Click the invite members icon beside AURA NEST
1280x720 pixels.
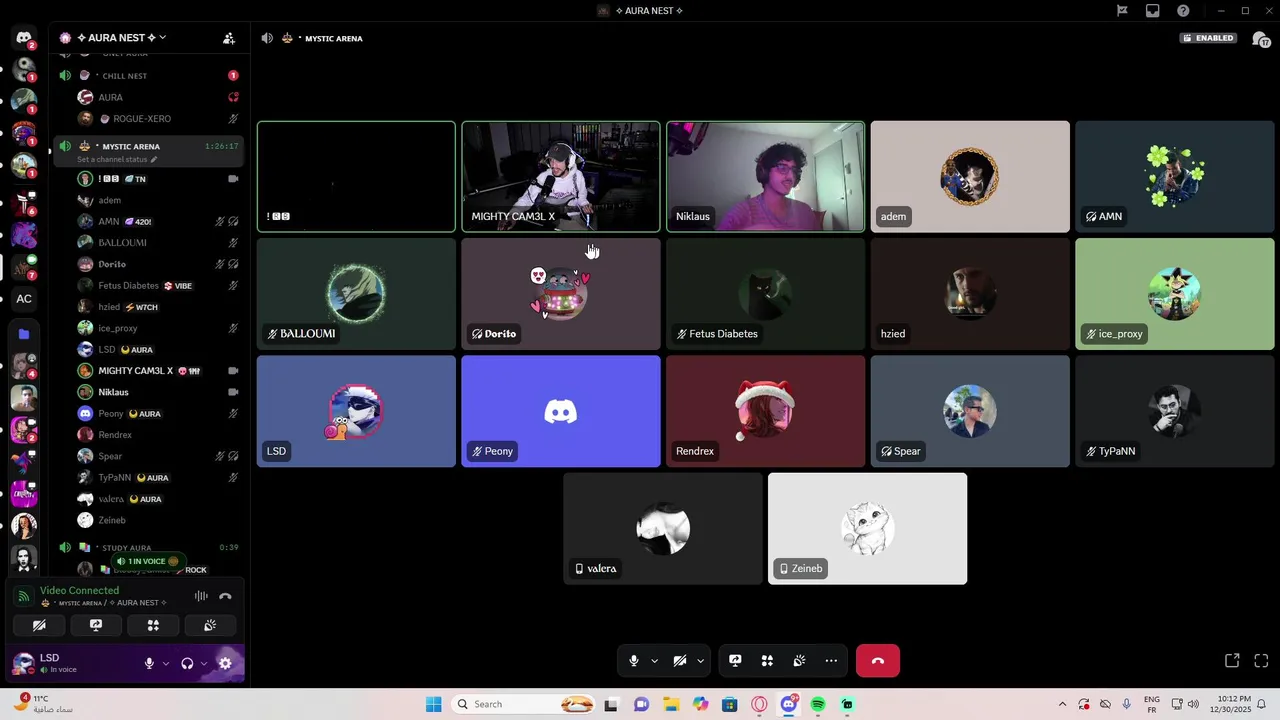point(229,38)
